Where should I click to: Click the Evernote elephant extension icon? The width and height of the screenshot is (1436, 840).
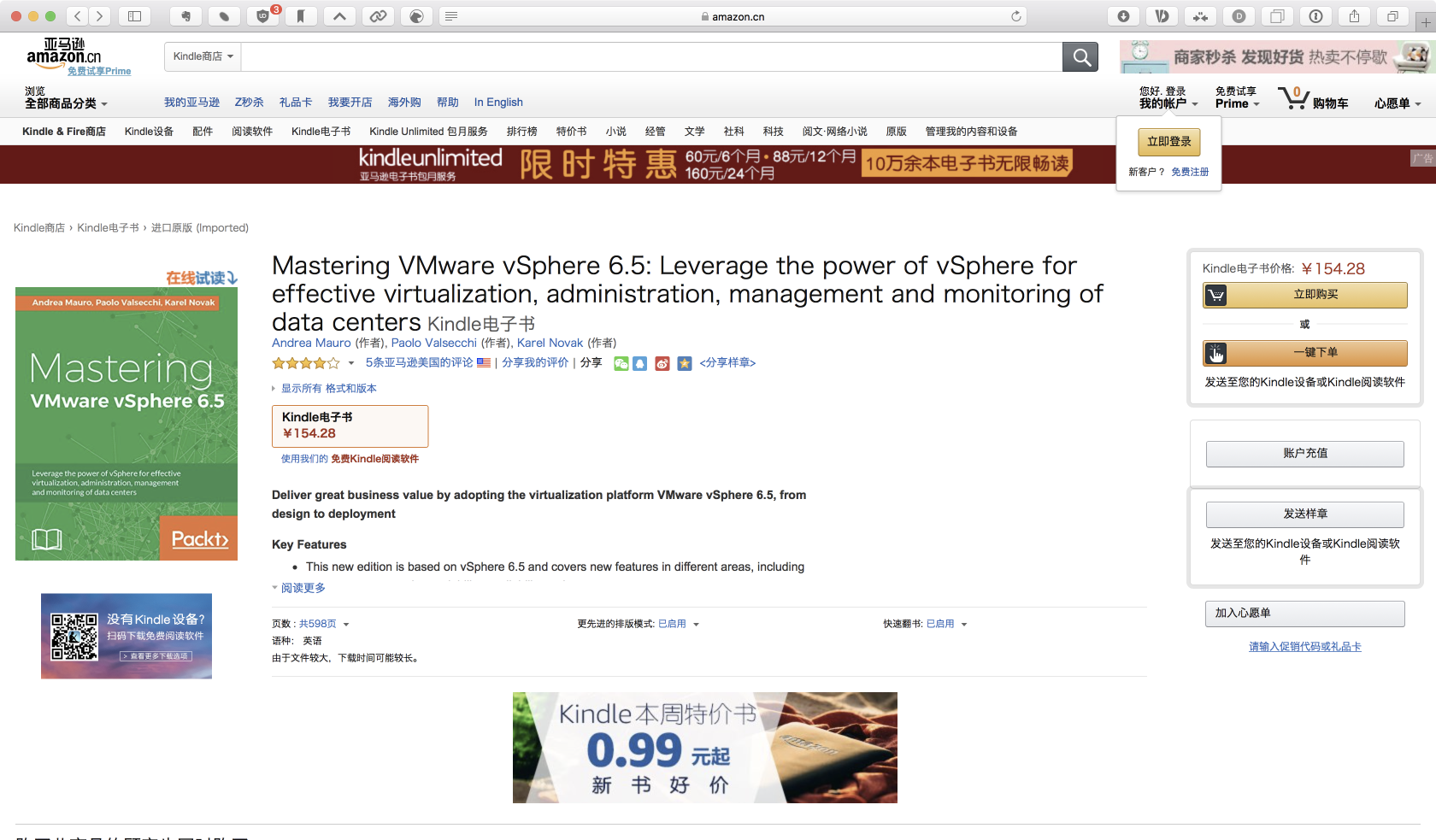pyautogui.click(x=185, y=16)
